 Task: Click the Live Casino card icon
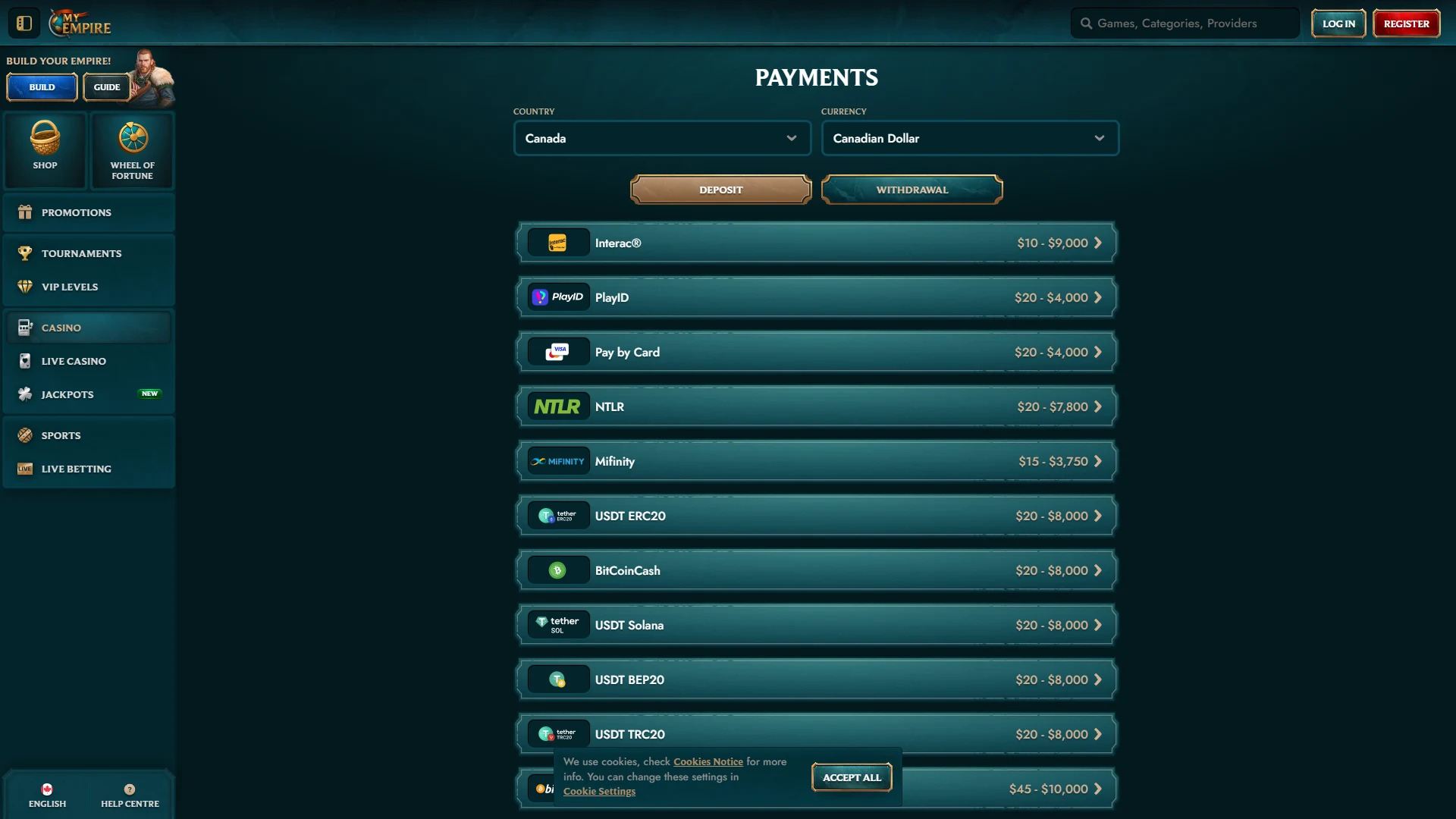point(25,361)
